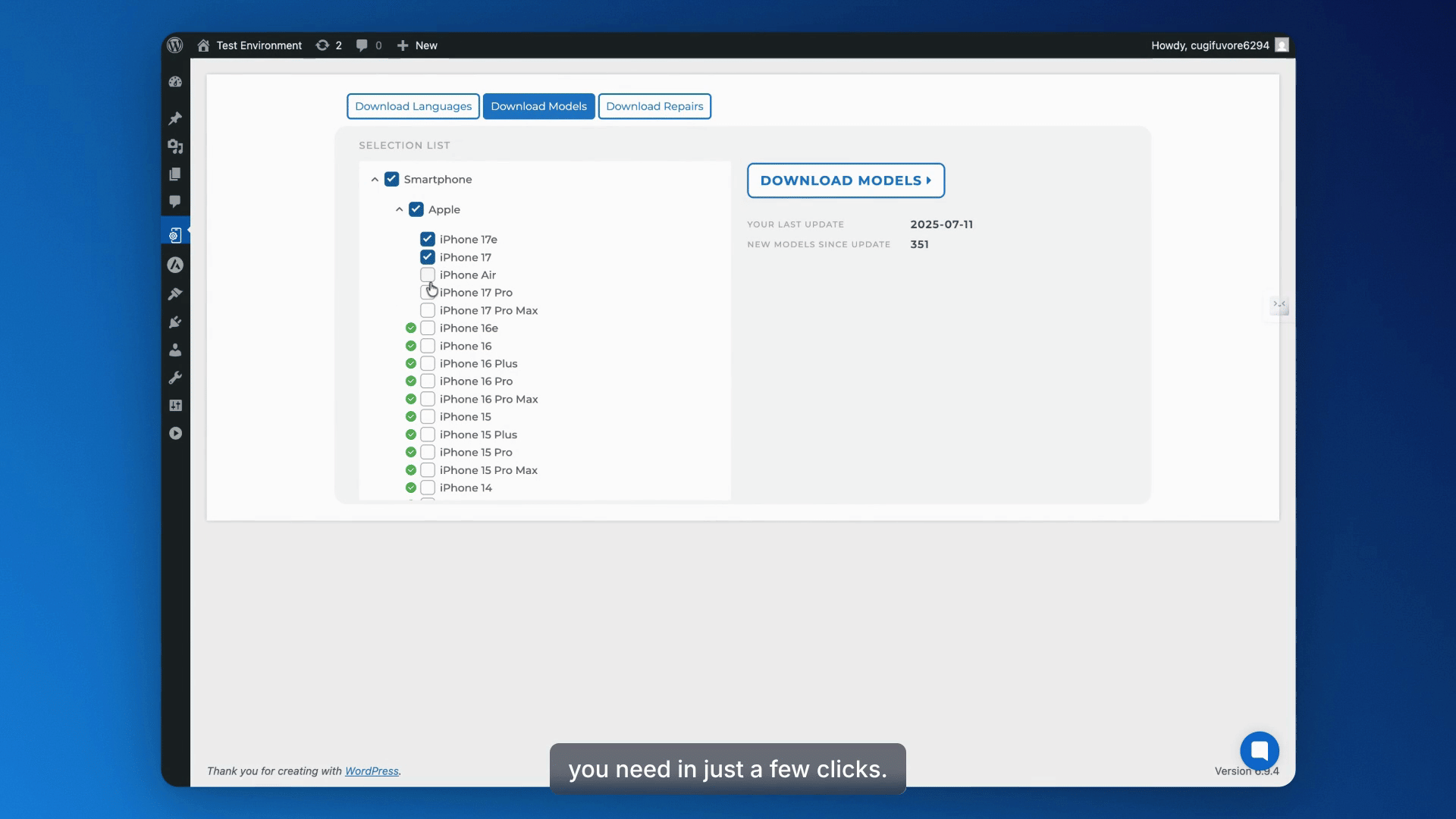Click the NEW MODELS SINCE UPDATE label
The image size is (1456, 819).
coord(819,244)
